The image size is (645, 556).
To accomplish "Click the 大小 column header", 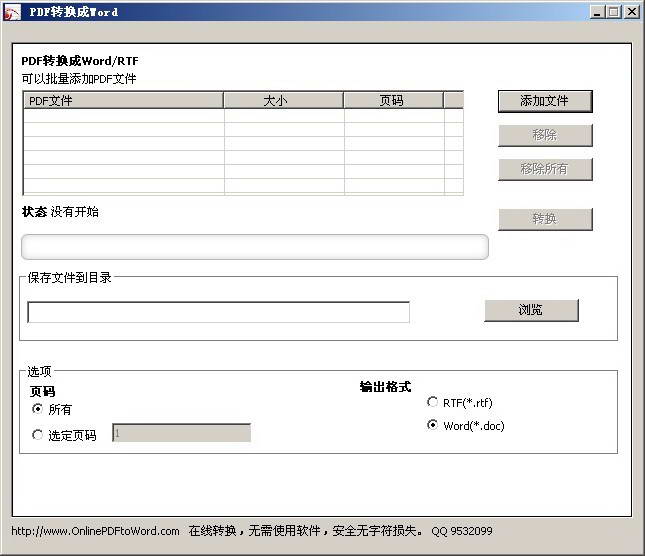I will pyautogui.click(x=283, y=100).
